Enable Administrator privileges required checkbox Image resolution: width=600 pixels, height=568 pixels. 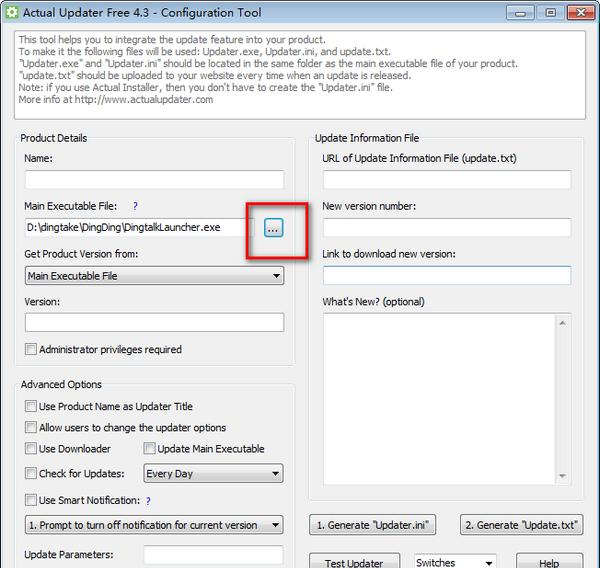(31, 349)
